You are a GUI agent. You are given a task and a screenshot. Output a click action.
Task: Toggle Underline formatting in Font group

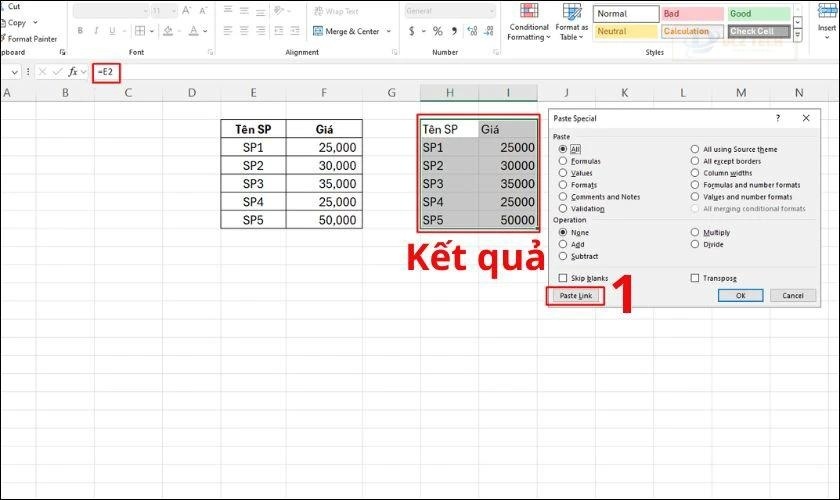[112, 31]
